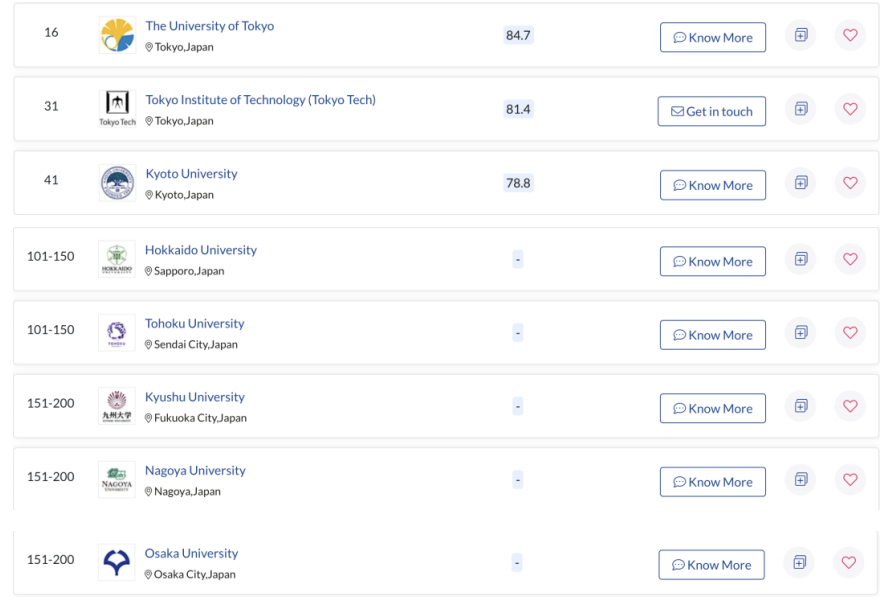This screenshot has width=891, height=603.
Task: Click the heart icon for Nagoya University
Action: (850, 480)
